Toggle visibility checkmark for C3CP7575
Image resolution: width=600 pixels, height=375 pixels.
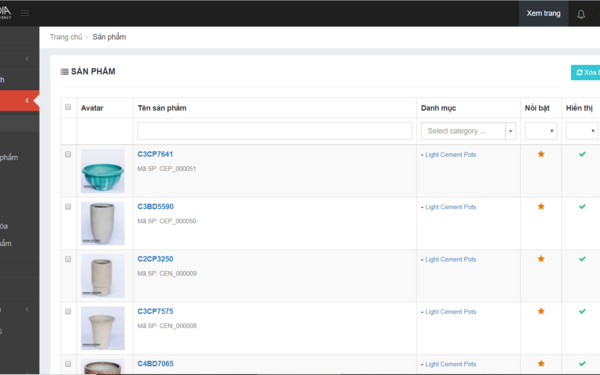(x=582, y=311)
